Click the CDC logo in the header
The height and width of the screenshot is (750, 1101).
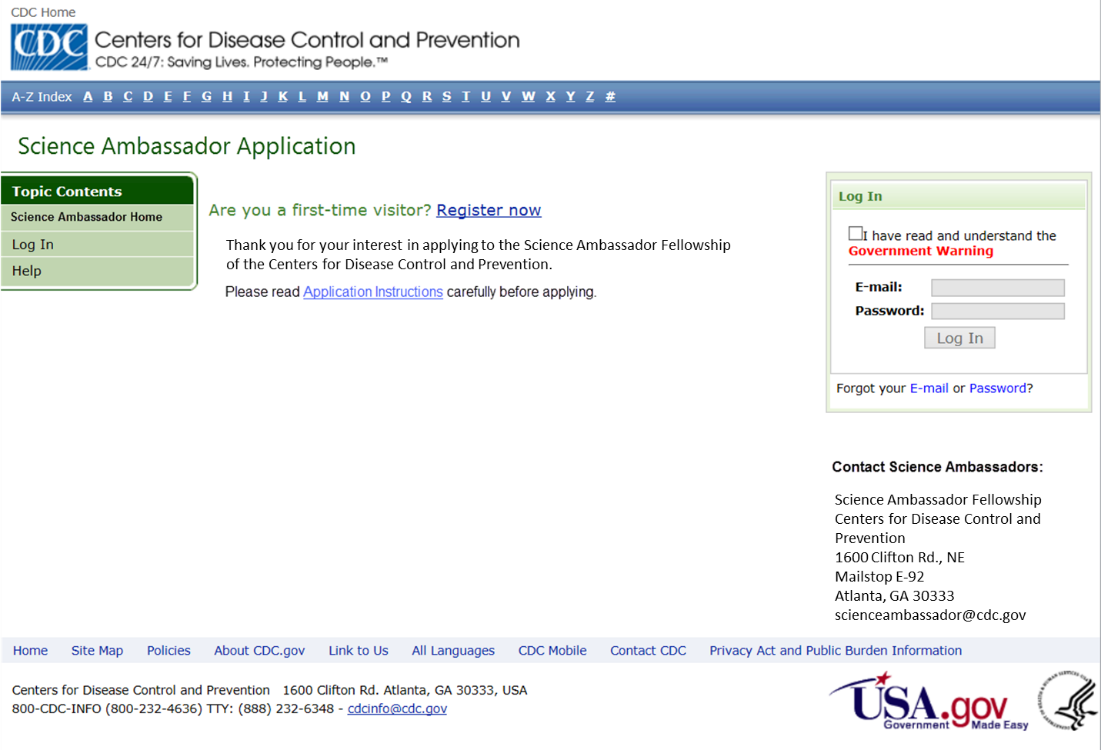click(49, 48)
